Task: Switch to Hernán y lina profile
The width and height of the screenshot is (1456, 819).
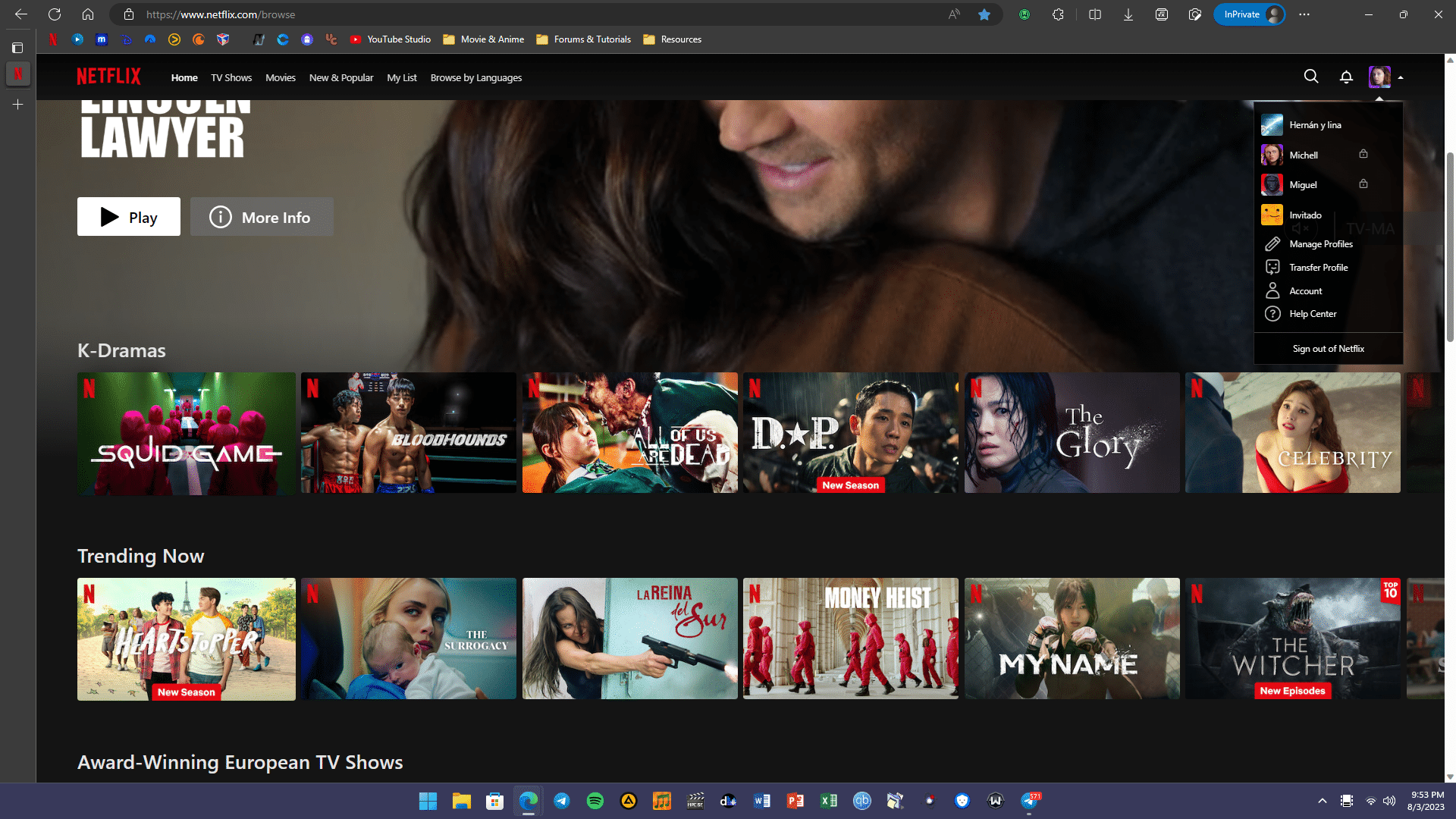Action: tap(1314, 125)
